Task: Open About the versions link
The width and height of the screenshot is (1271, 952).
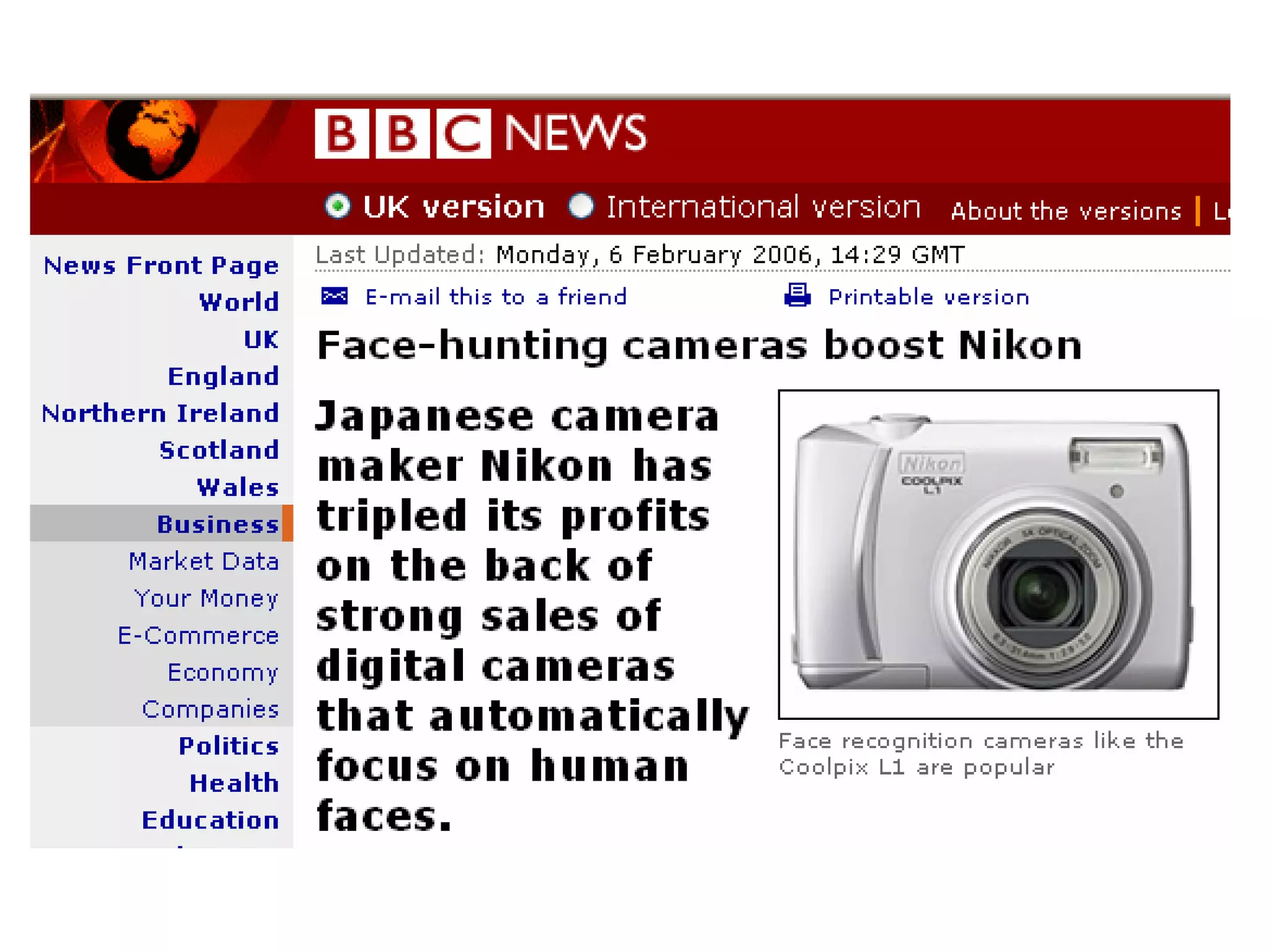Action: tap(1066, 211)
